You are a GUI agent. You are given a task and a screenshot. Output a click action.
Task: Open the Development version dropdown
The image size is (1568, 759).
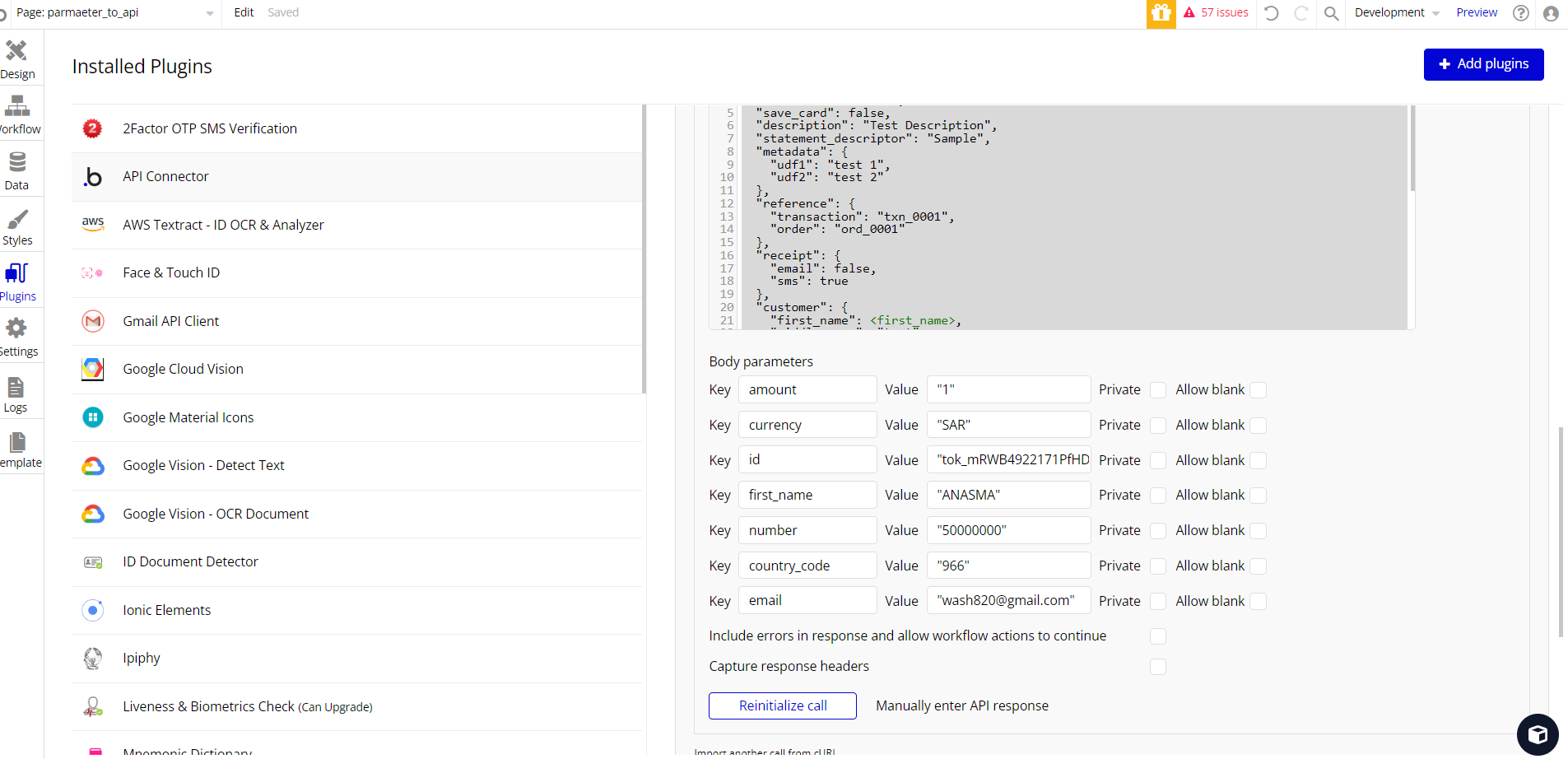1397,13
